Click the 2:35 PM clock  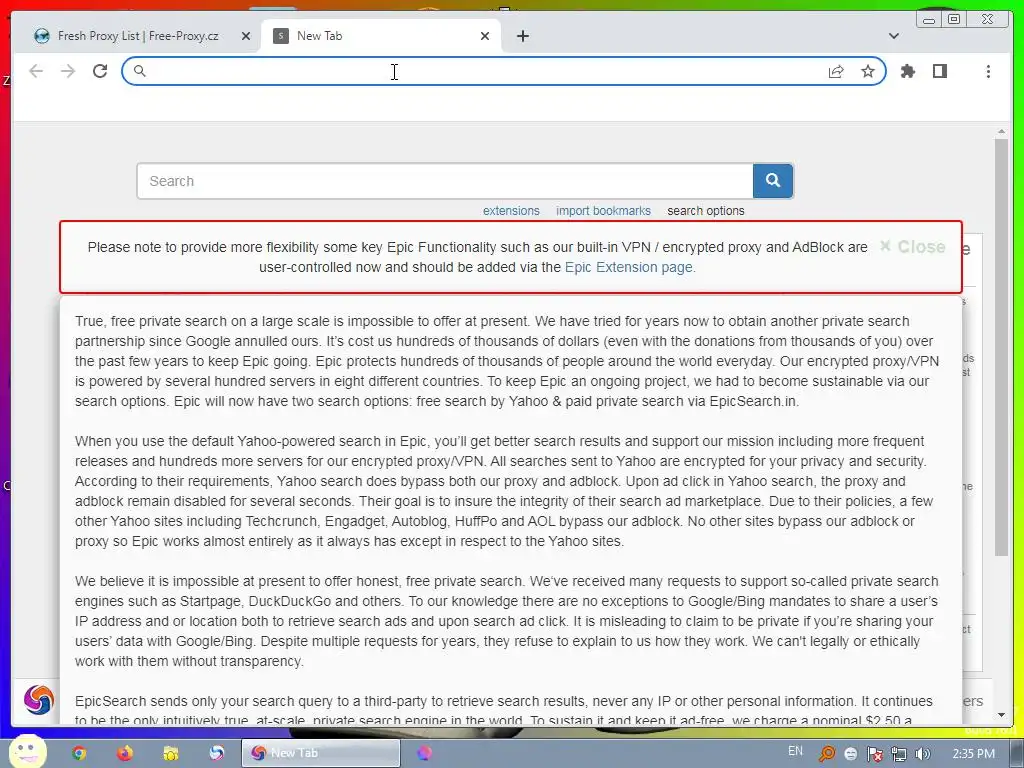click(973, 754)
